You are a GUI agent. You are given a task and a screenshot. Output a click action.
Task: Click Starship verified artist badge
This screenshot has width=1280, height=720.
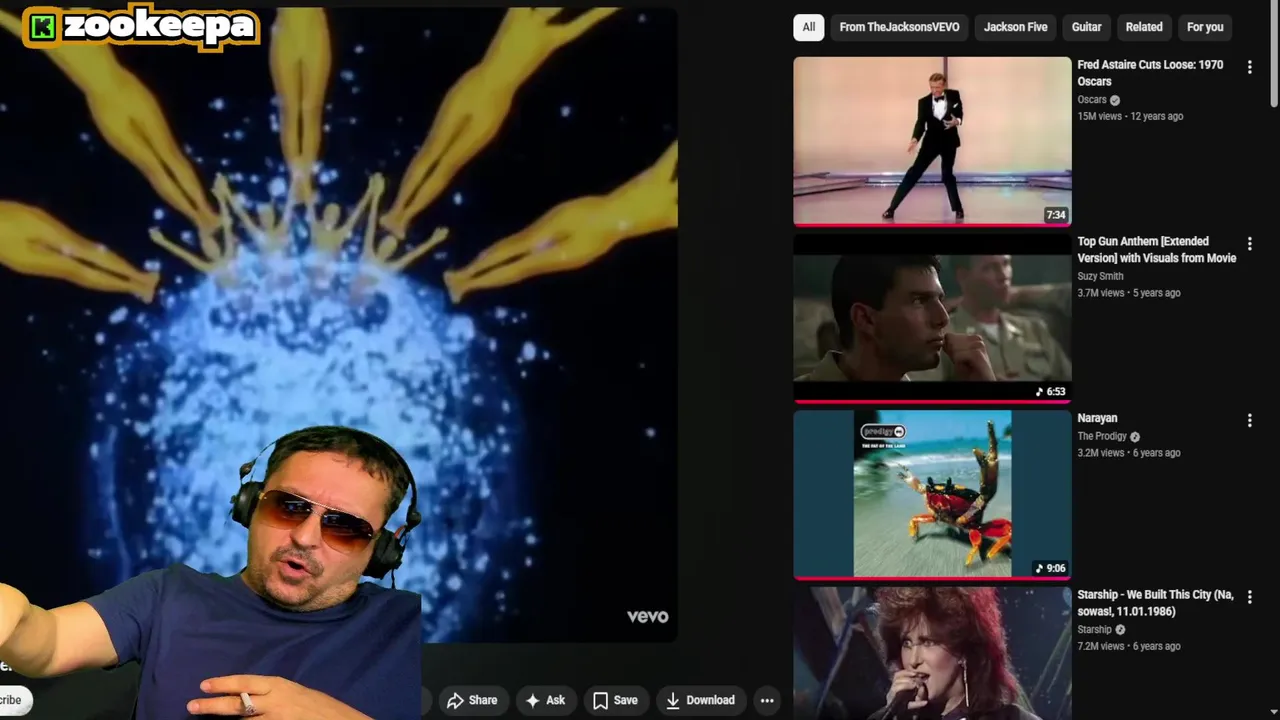click(x=1120, y=630)
